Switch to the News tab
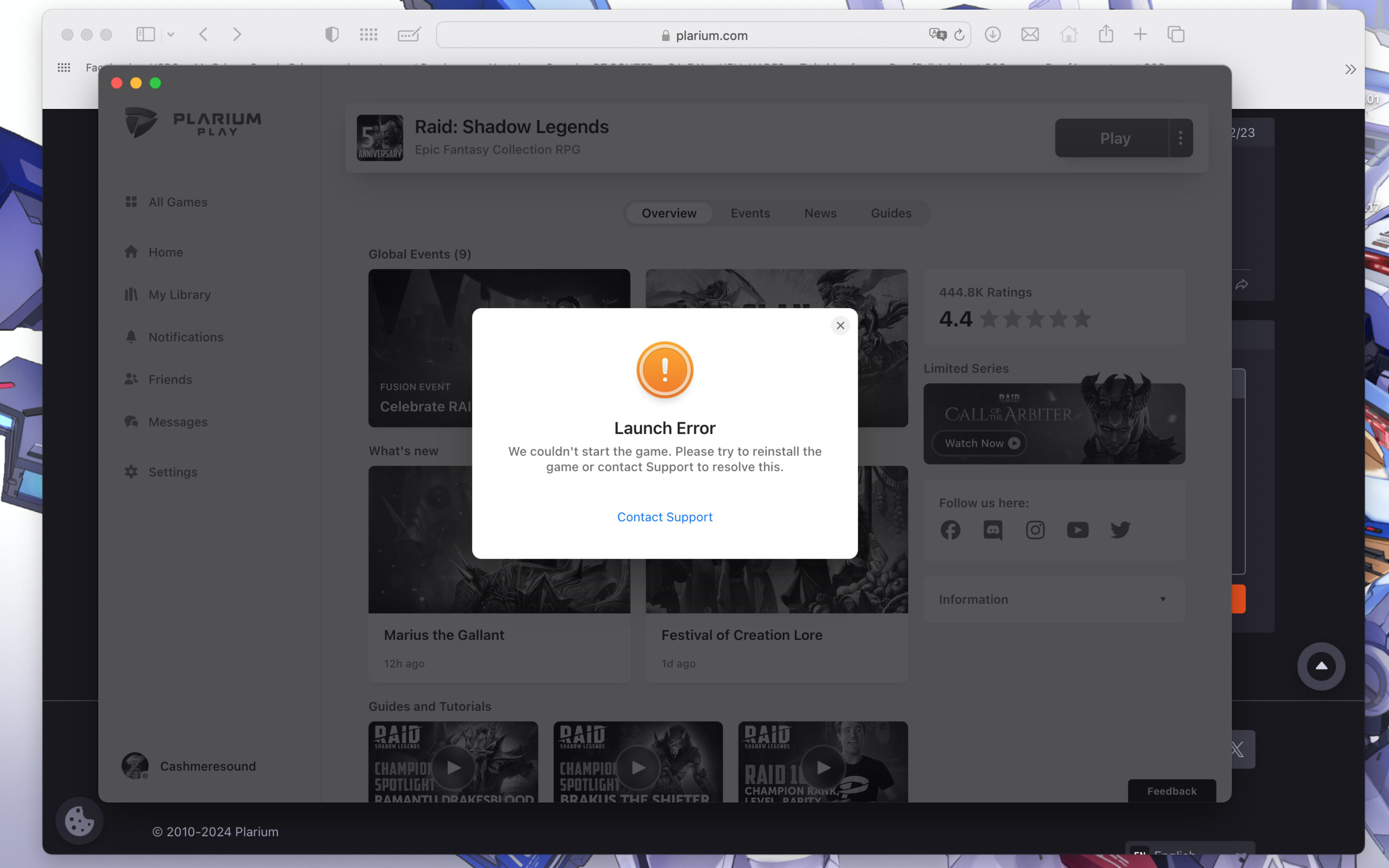The width and height of the screenshot is (1389, 868). [820, 213]
